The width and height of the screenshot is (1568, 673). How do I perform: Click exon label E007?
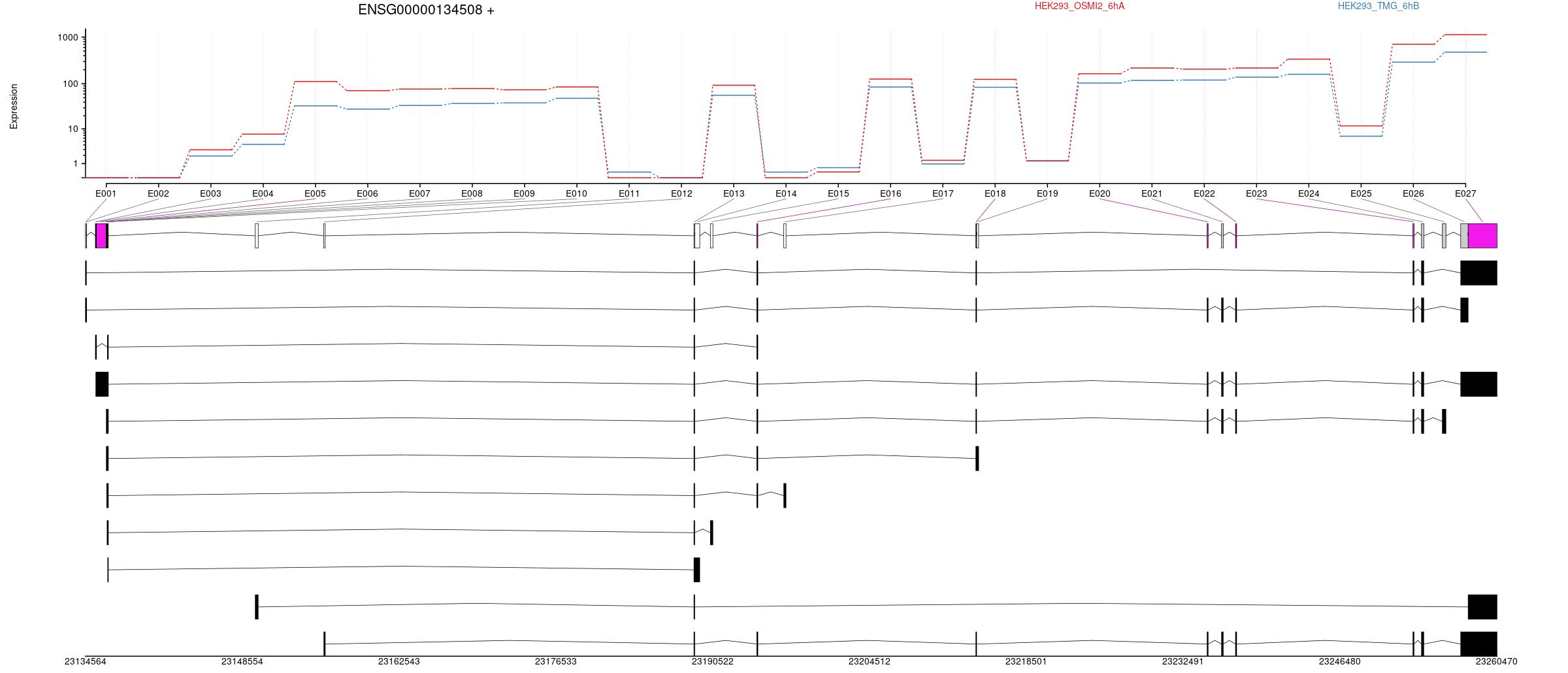(419, 193)
